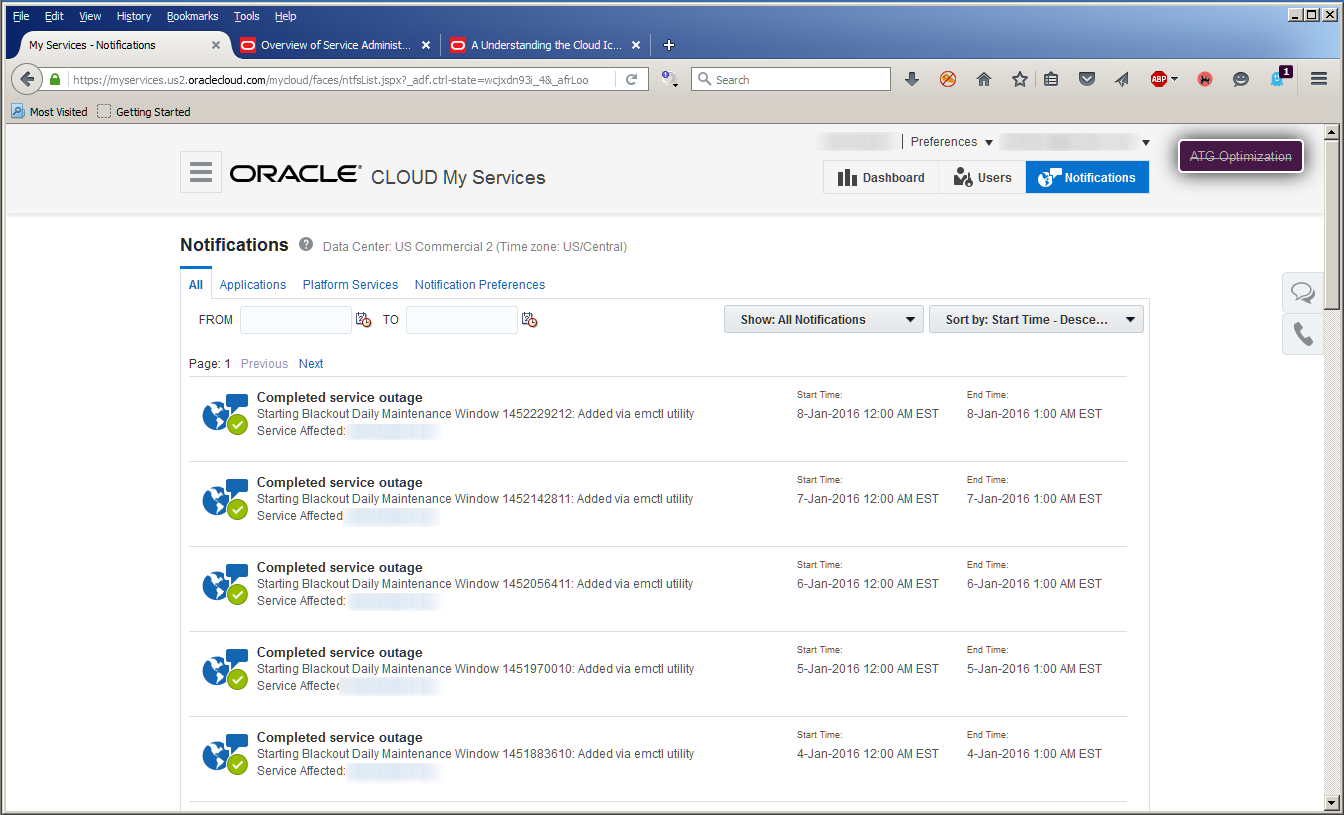Open a new browser tab
1344x815 pixels.
(669, 45)
